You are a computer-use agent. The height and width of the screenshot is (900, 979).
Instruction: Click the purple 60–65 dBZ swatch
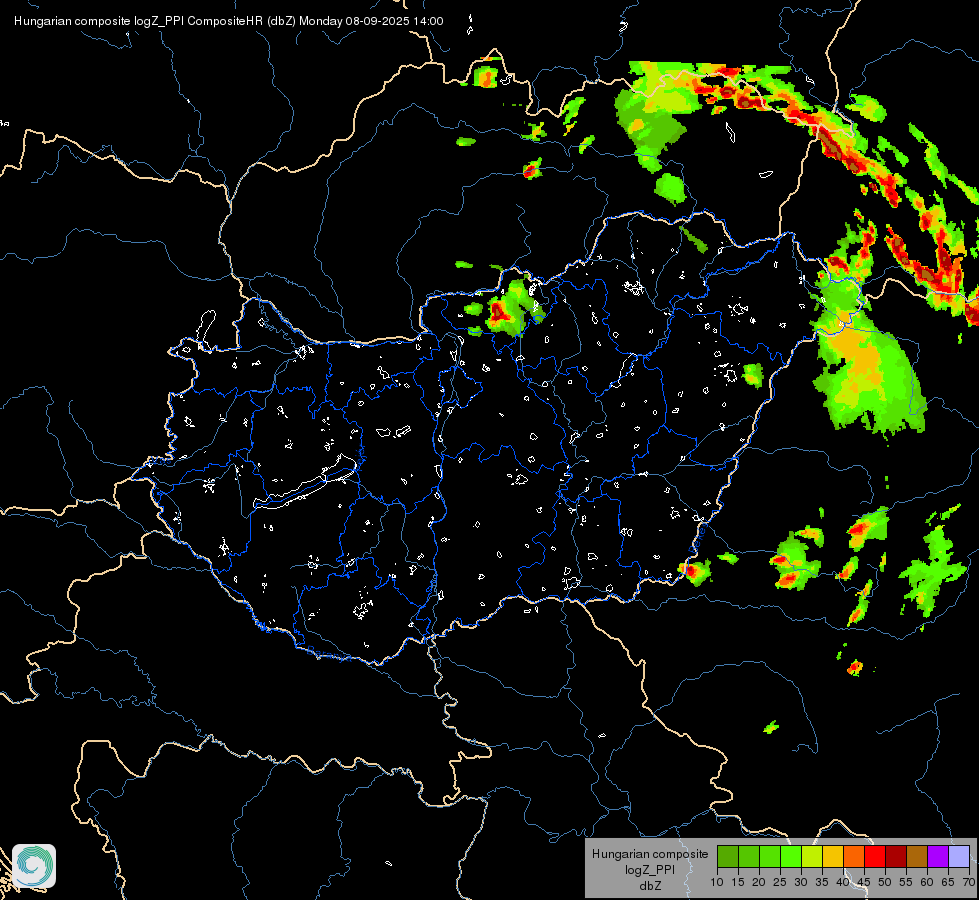pos(938,856)
